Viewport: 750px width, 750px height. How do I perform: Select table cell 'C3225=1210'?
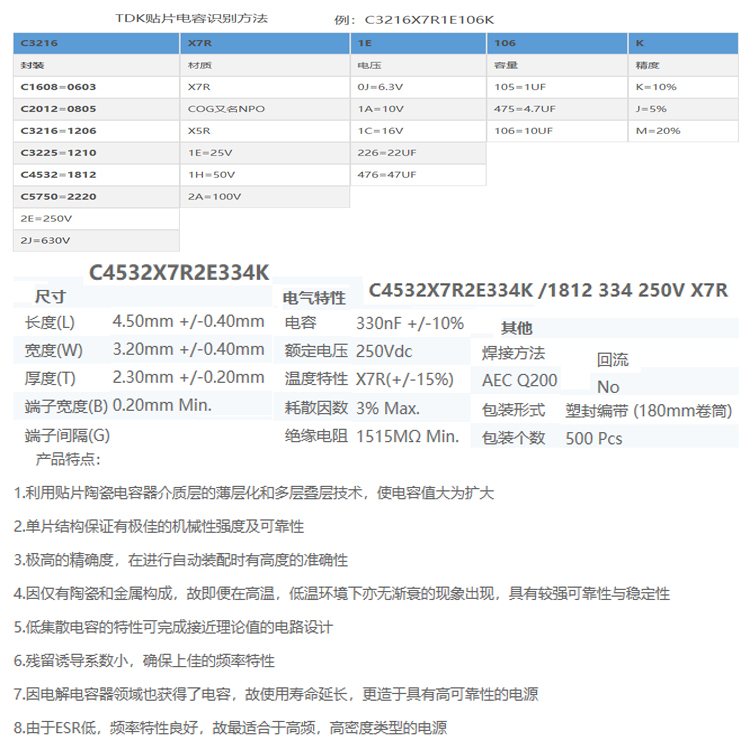click(x=96, y=153)
